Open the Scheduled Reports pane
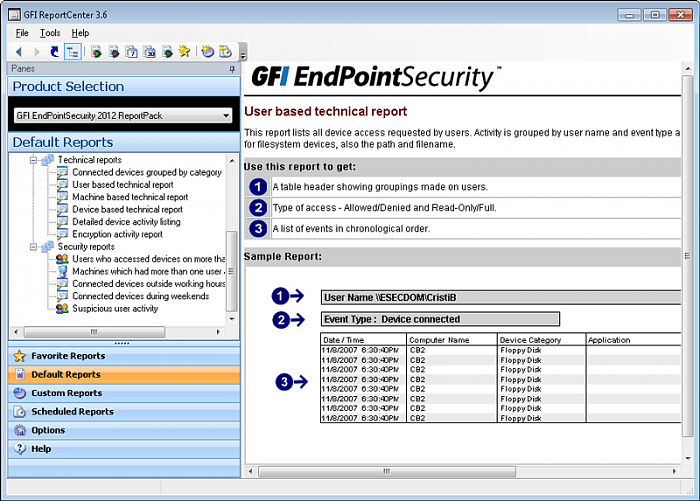Image resolution: width=700 pixels, height=501 pixels. click(x=124, y=412)
